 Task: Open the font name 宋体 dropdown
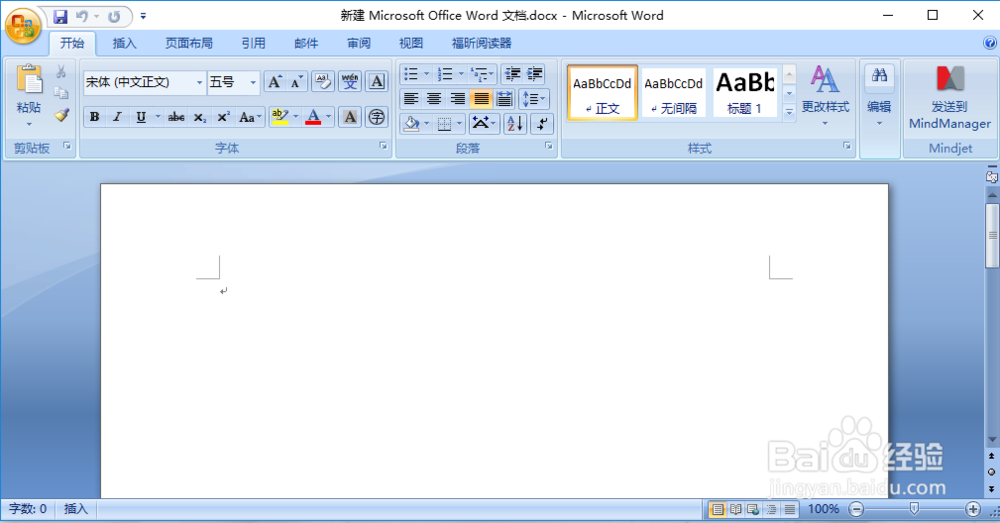click(199, 82)
